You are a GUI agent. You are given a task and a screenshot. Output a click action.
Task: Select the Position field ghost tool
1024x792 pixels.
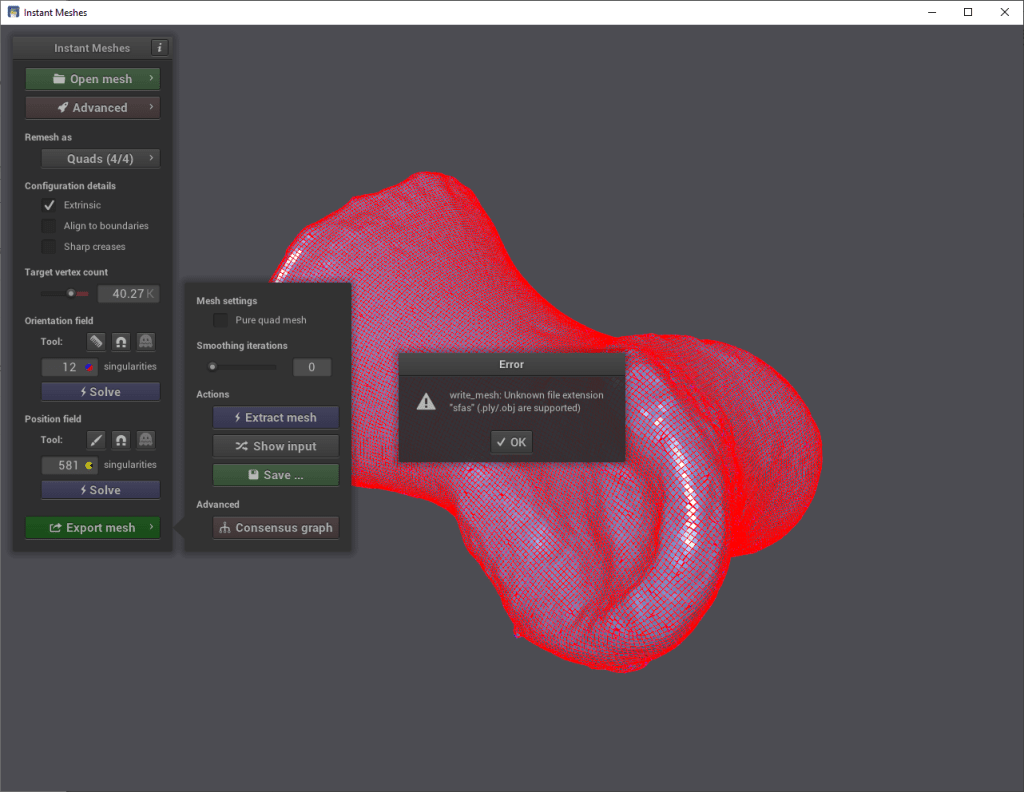click(146, 440)
